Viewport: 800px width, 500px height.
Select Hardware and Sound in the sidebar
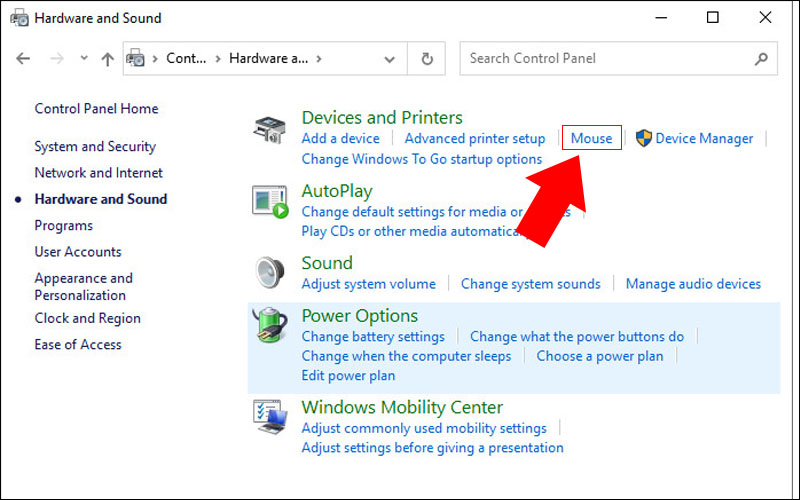point(101,198)
